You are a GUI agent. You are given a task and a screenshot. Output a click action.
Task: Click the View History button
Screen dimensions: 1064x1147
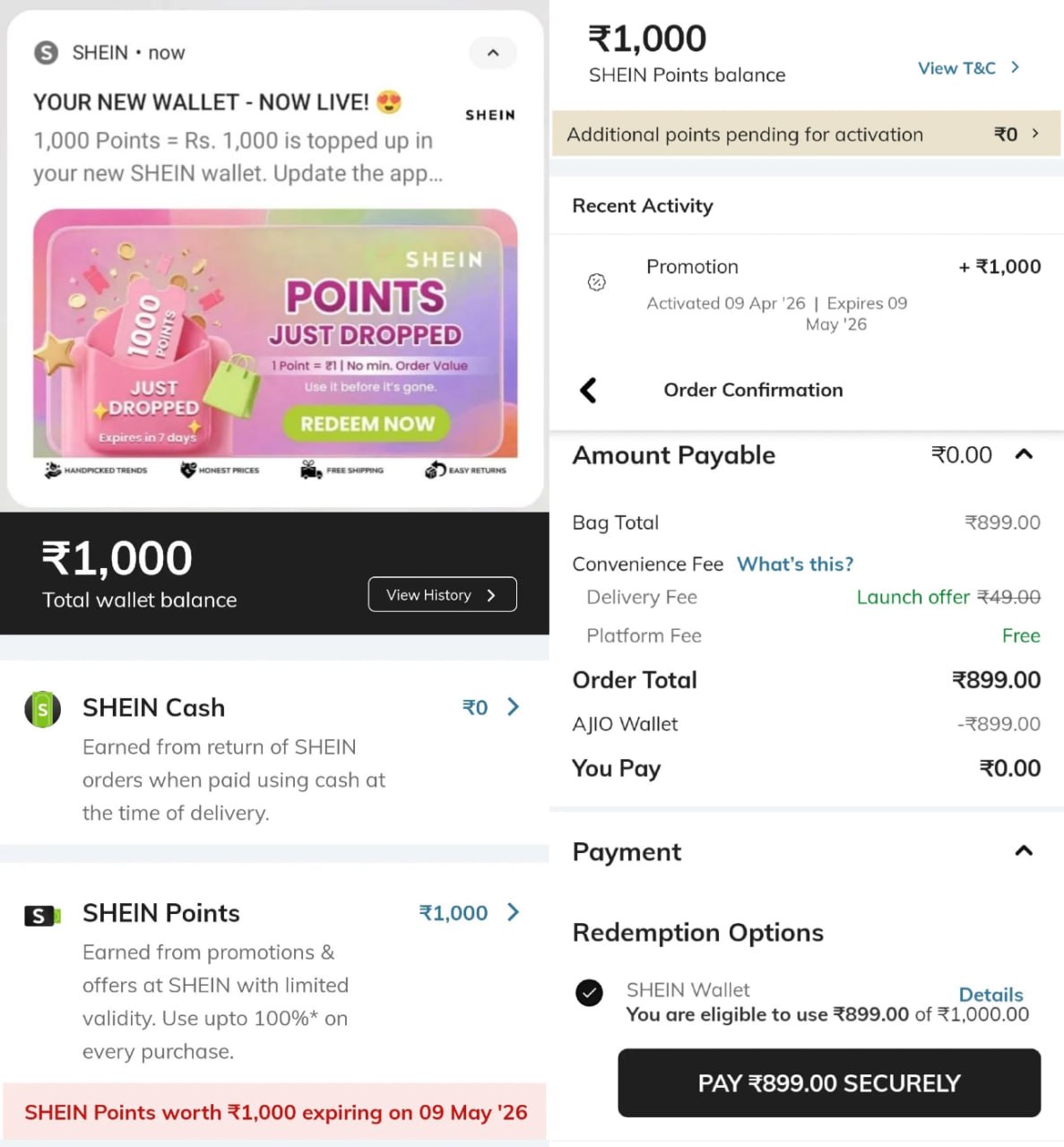[x=441, y=594]
